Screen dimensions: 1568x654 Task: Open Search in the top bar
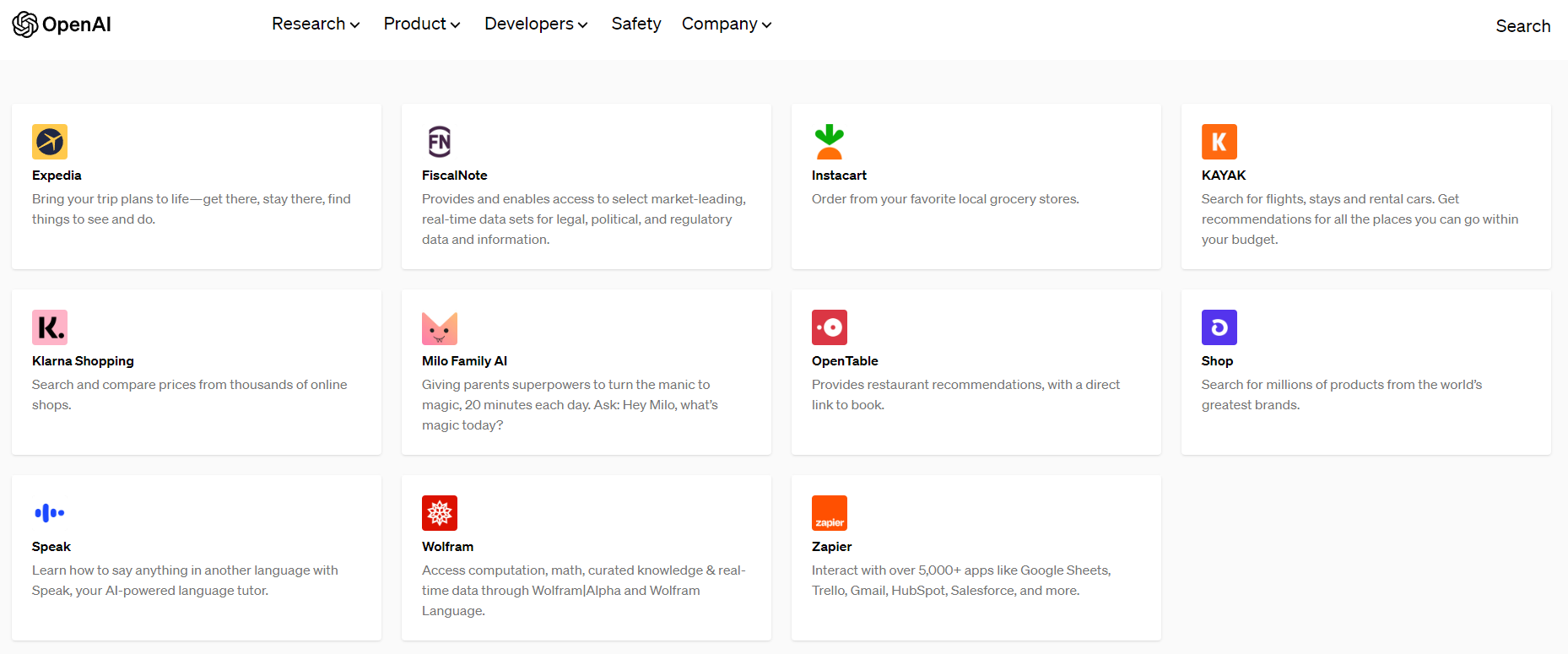1523,26
